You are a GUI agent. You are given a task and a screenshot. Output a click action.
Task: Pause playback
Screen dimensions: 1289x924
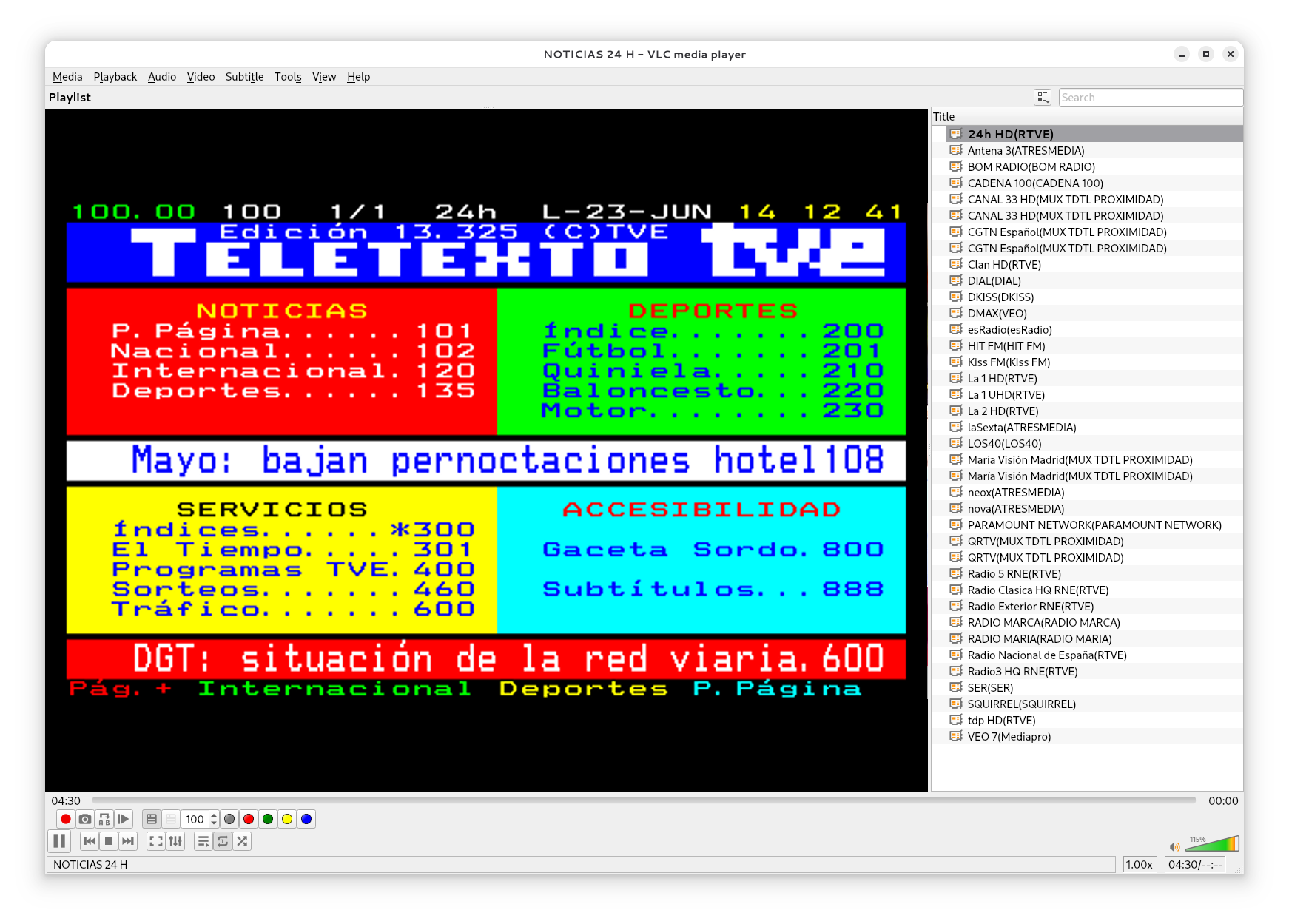coord(59,841)
